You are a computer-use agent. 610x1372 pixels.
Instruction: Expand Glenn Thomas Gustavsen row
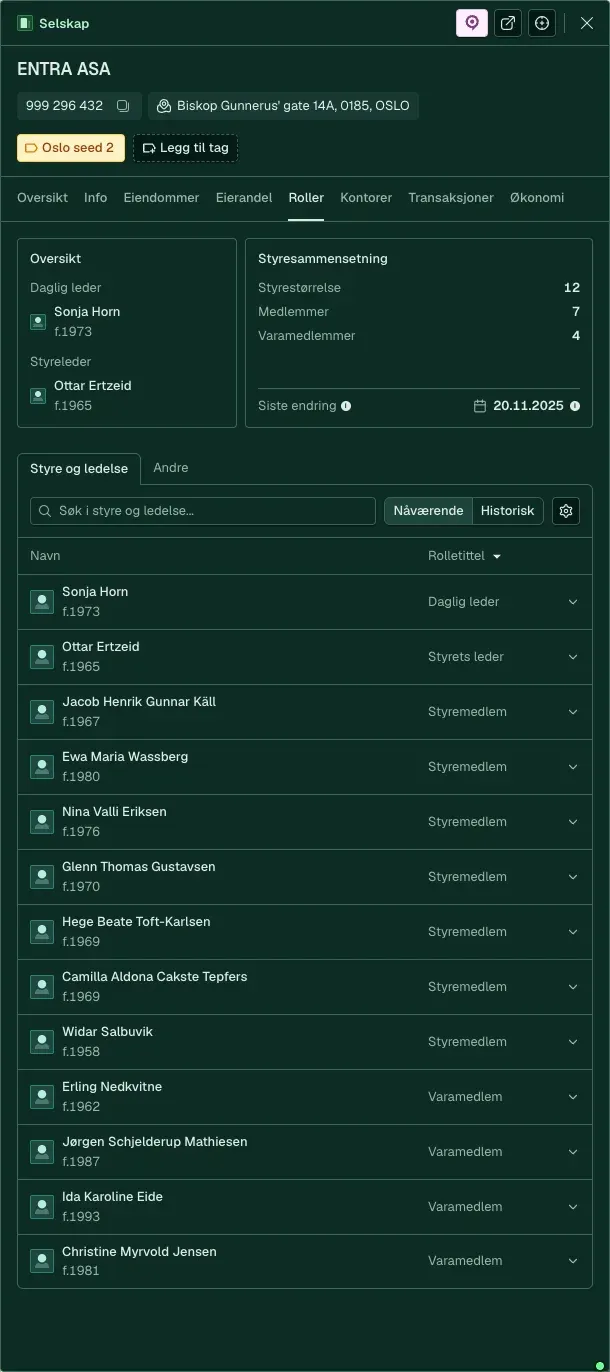tap(573, 877)
